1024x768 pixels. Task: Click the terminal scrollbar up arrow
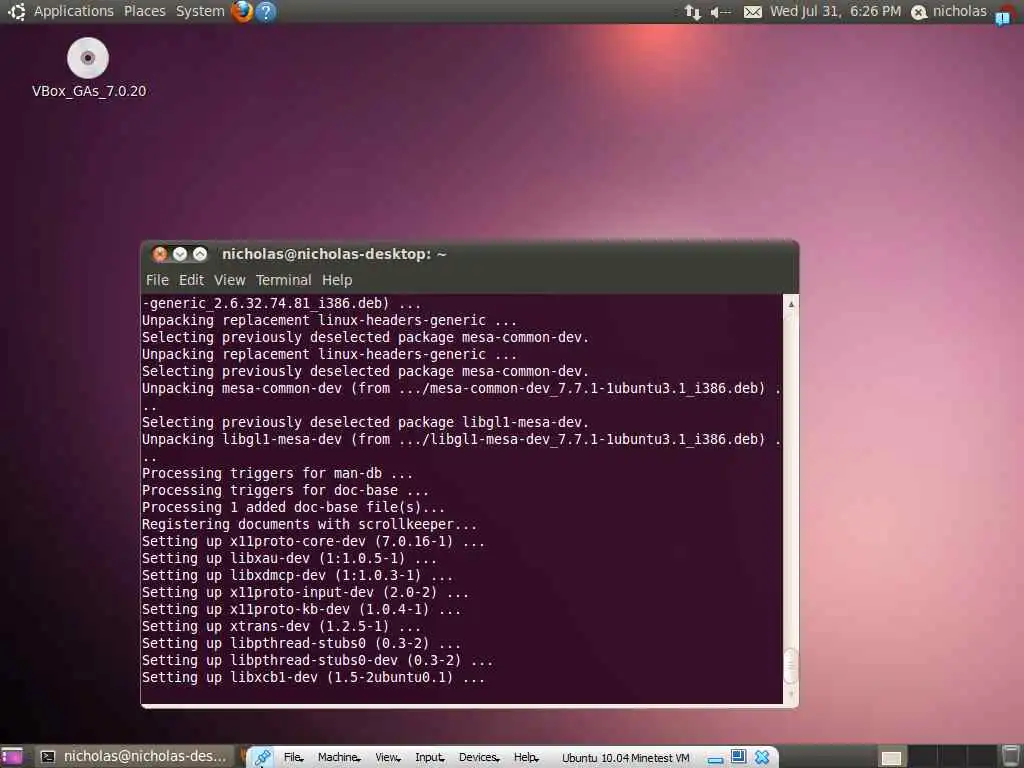point(791,304)
